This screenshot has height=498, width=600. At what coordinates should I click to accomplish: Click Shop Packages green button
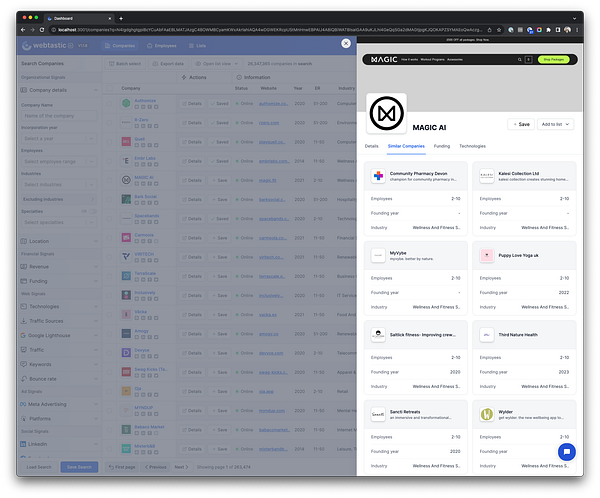click(x=553, y=60)
